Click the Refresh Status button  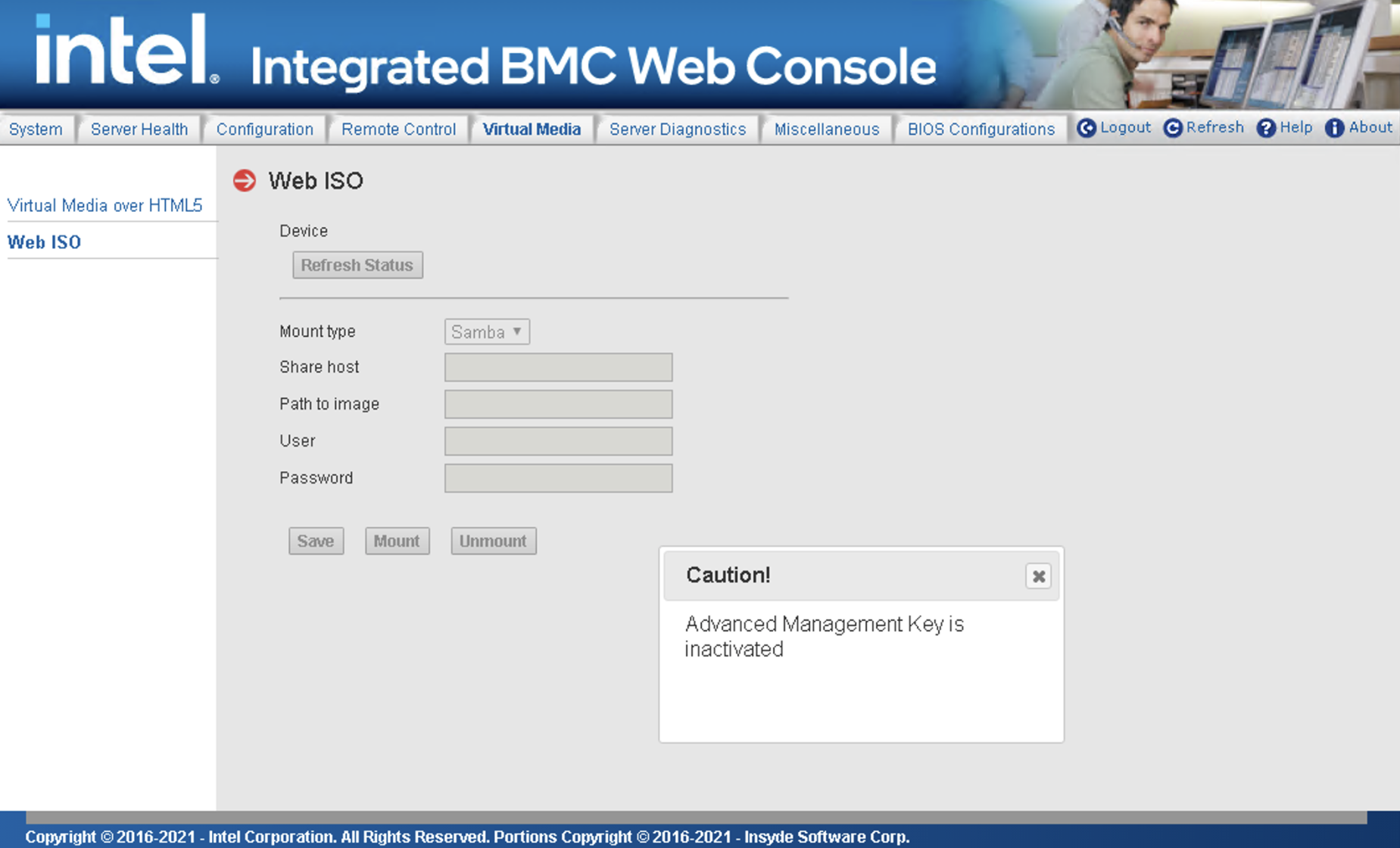357,265
